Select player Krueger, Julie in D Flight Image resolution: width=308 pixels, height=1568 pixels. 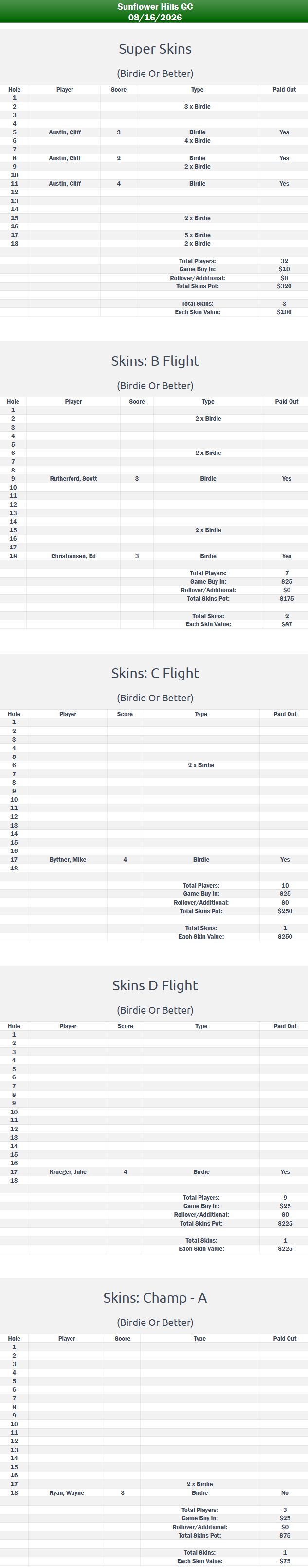[68, 1172]
